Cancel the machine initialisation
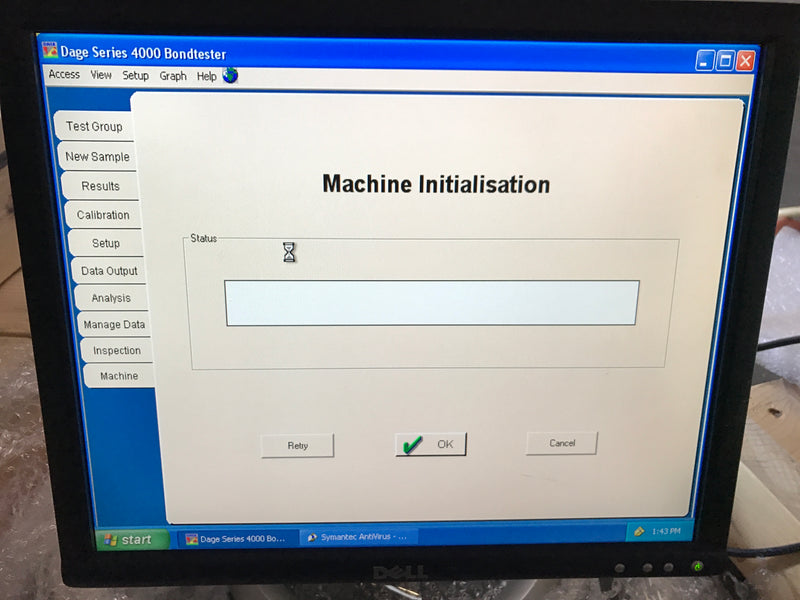This screenshot has width=800, height=600. point(561,442)
